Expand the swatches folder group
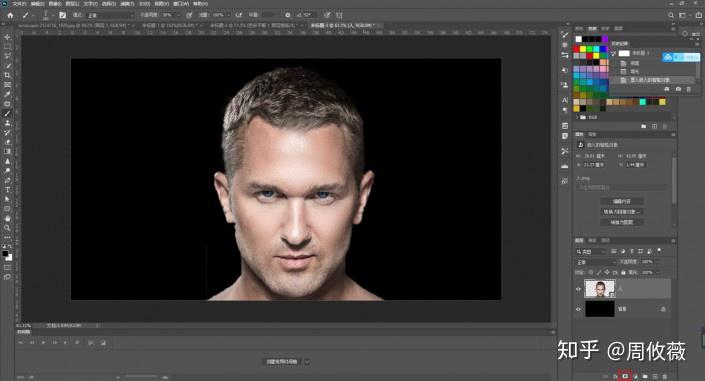Viewport: 705px width, 381px height. pos(577,117)
